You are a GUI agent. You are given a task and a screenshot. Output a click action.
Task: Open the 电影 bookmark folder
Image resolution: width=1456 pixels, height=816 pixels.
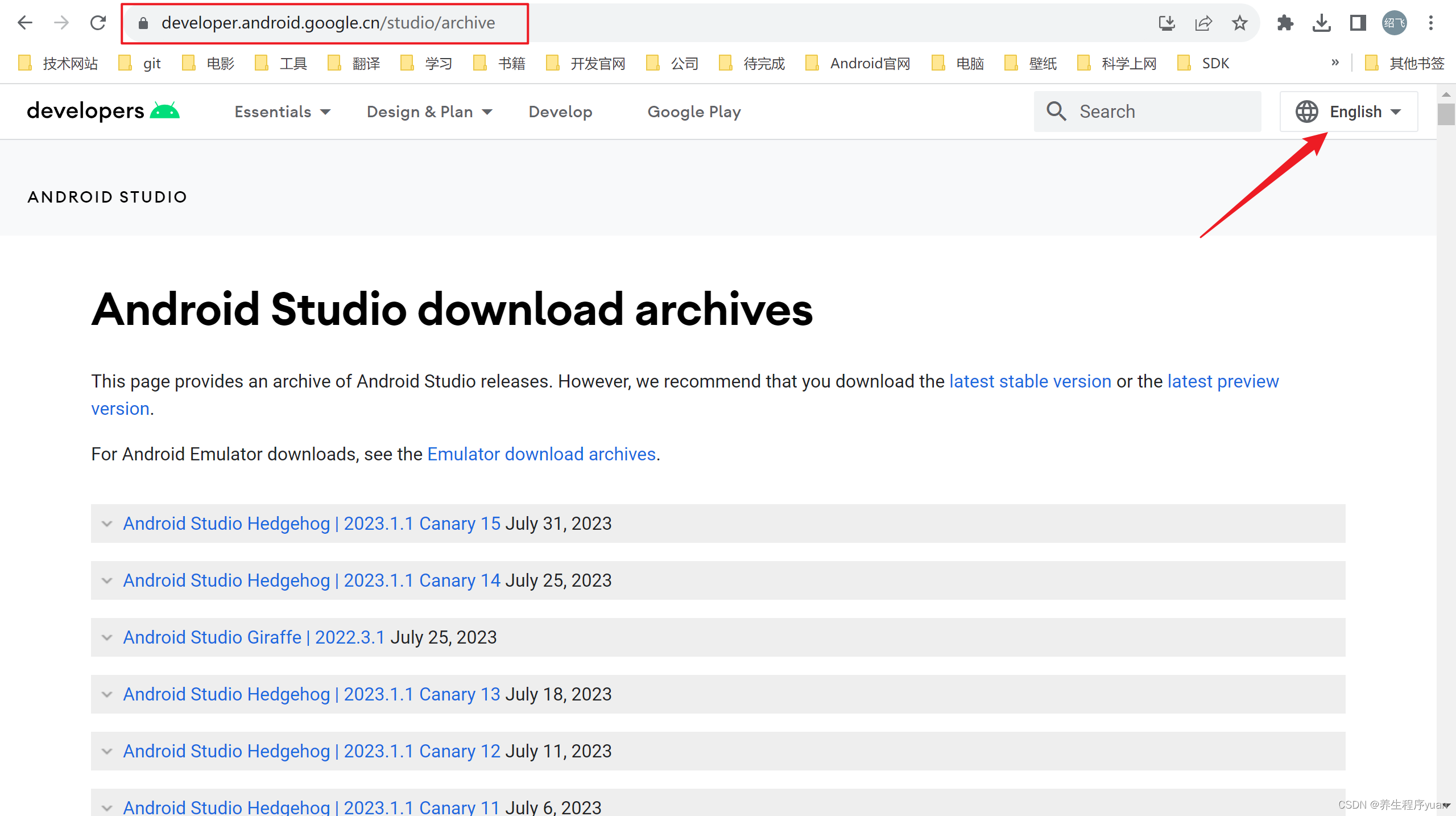pyautogui.click(x=208, y=63)
